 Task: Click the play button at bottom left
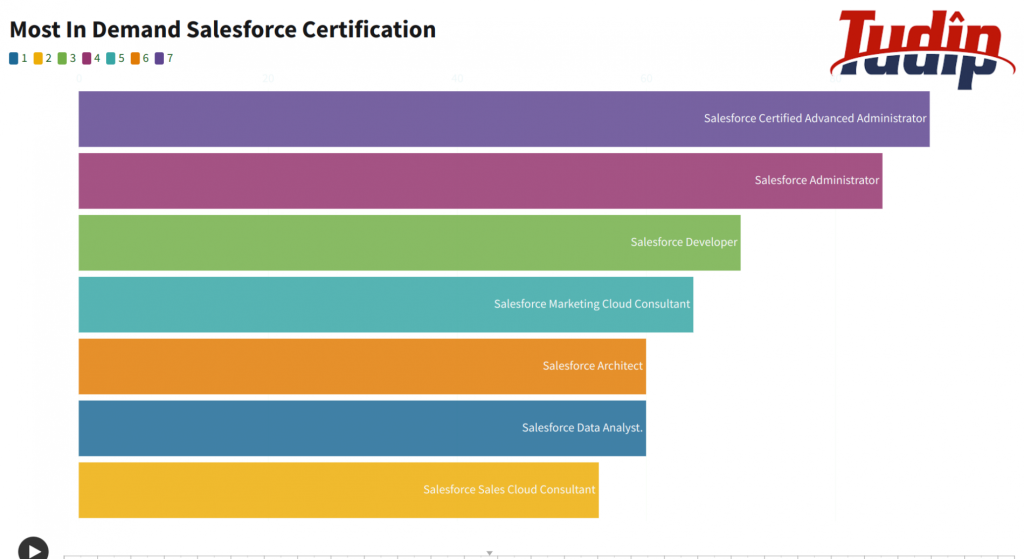pyautogui.click(x=33, y=549)
